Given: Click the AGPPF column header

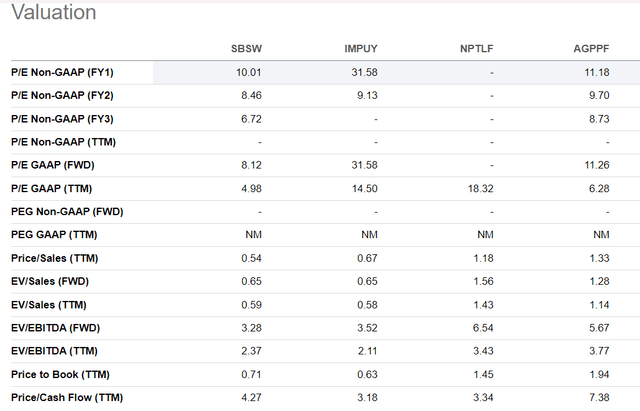Looking at the screenshot, I should point(591,49).
